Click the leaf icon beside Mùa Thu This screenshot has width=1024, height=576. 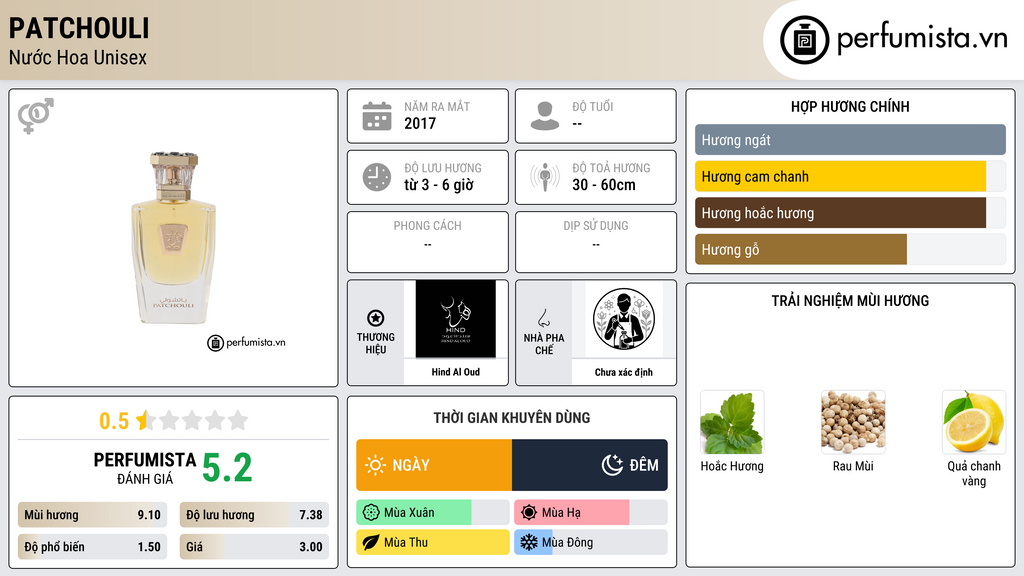(371, 542)
